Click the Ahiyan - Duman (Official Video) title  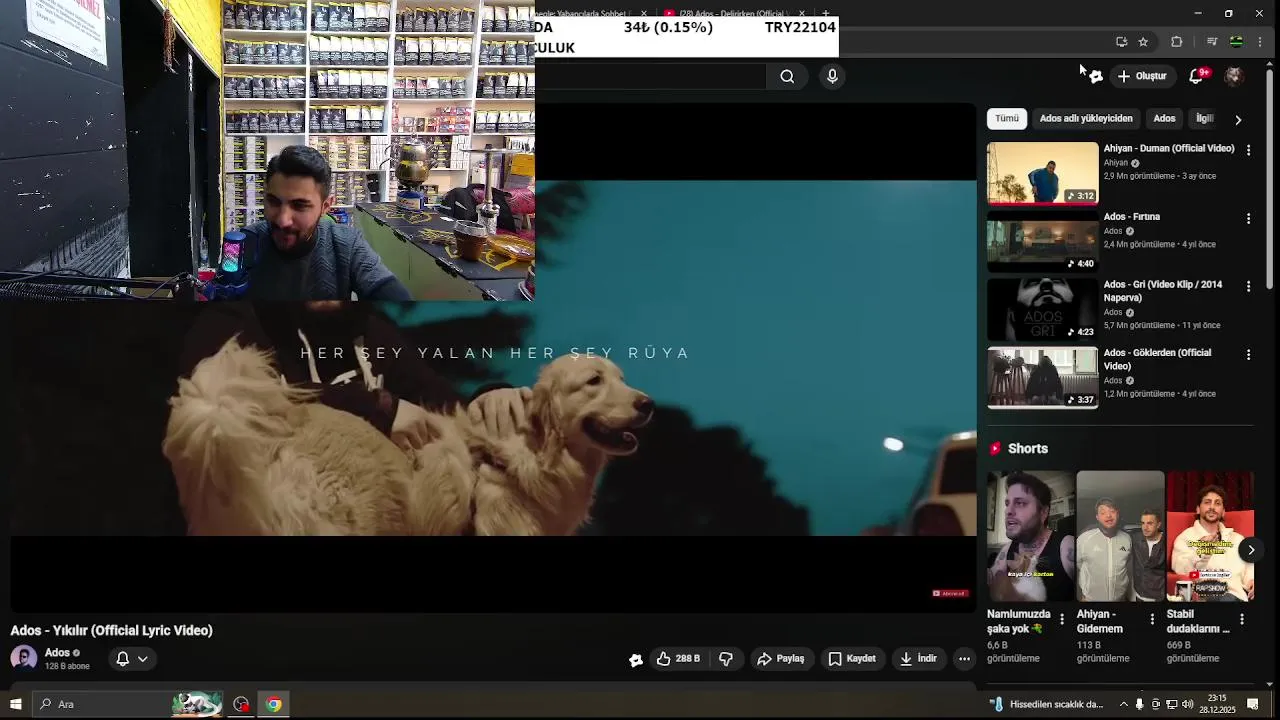[x=1169, y=148]
